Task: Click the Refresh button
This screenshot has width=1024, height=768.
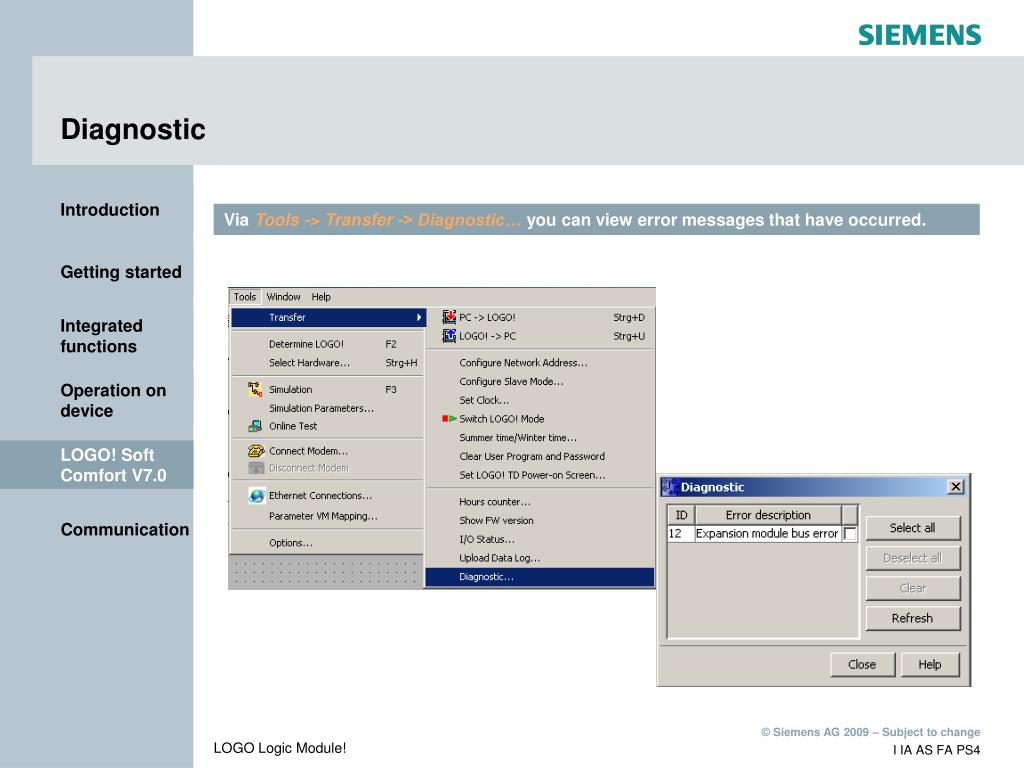Action: 913,618
